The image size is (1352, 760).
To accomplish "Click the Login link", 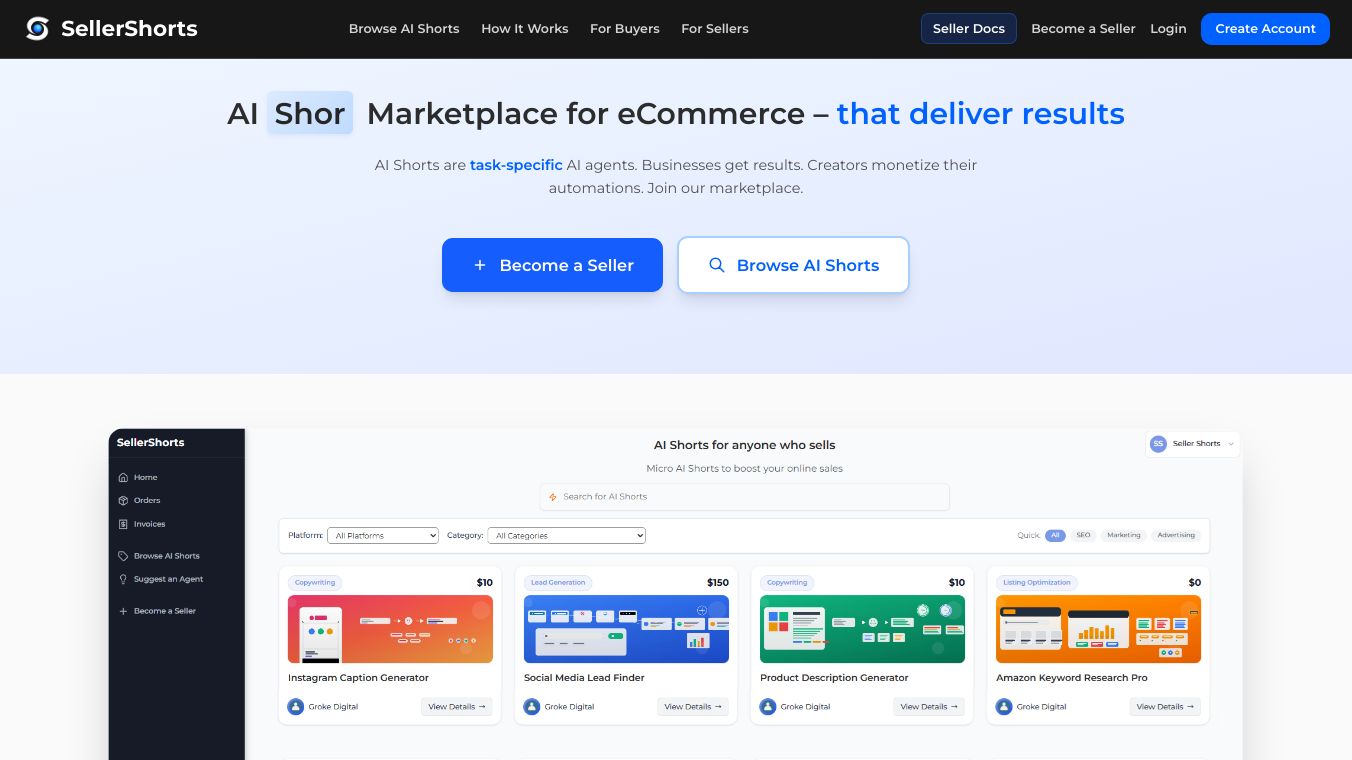I will (x=1168, y=29).
